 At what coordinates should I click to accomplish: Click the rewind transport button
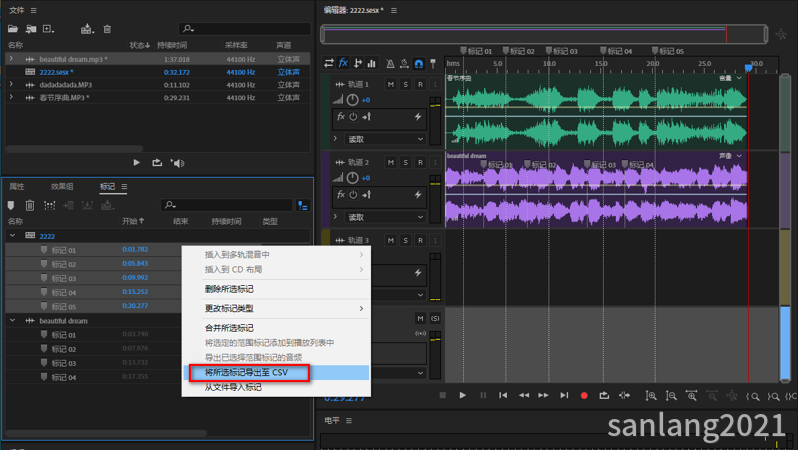[x=524, y=396]
